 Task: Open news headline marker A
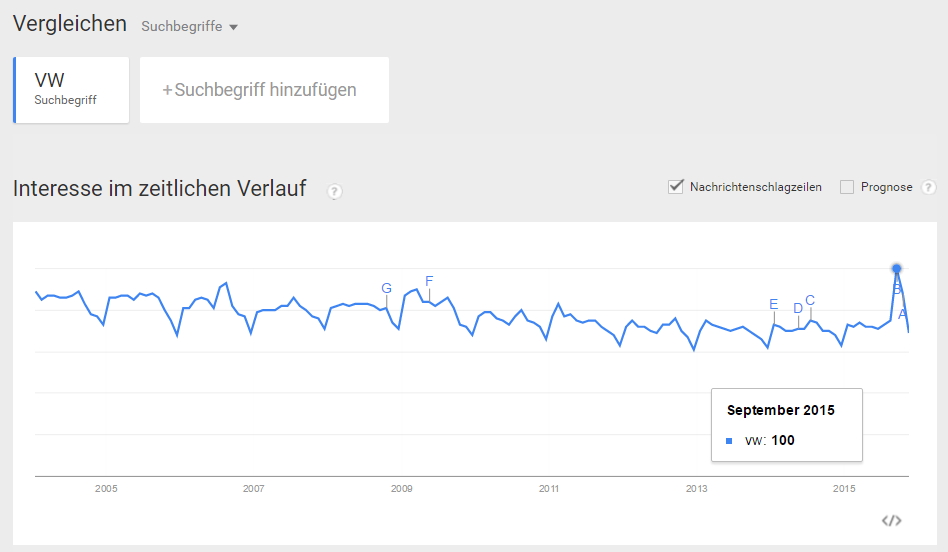tap(902, 314)
